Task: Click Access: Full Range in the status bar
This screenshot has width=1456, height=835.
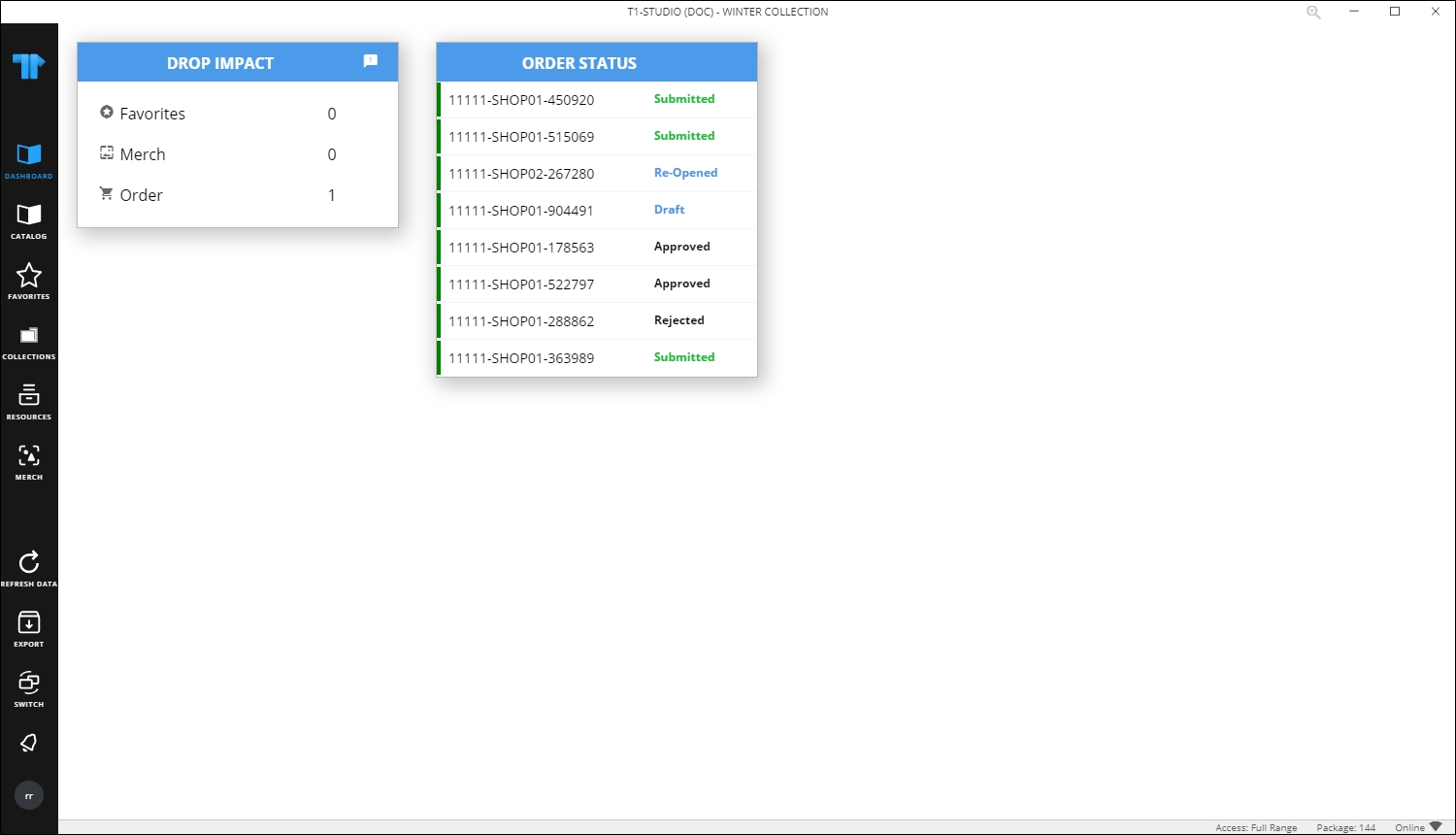Action: pos(1256,827)
